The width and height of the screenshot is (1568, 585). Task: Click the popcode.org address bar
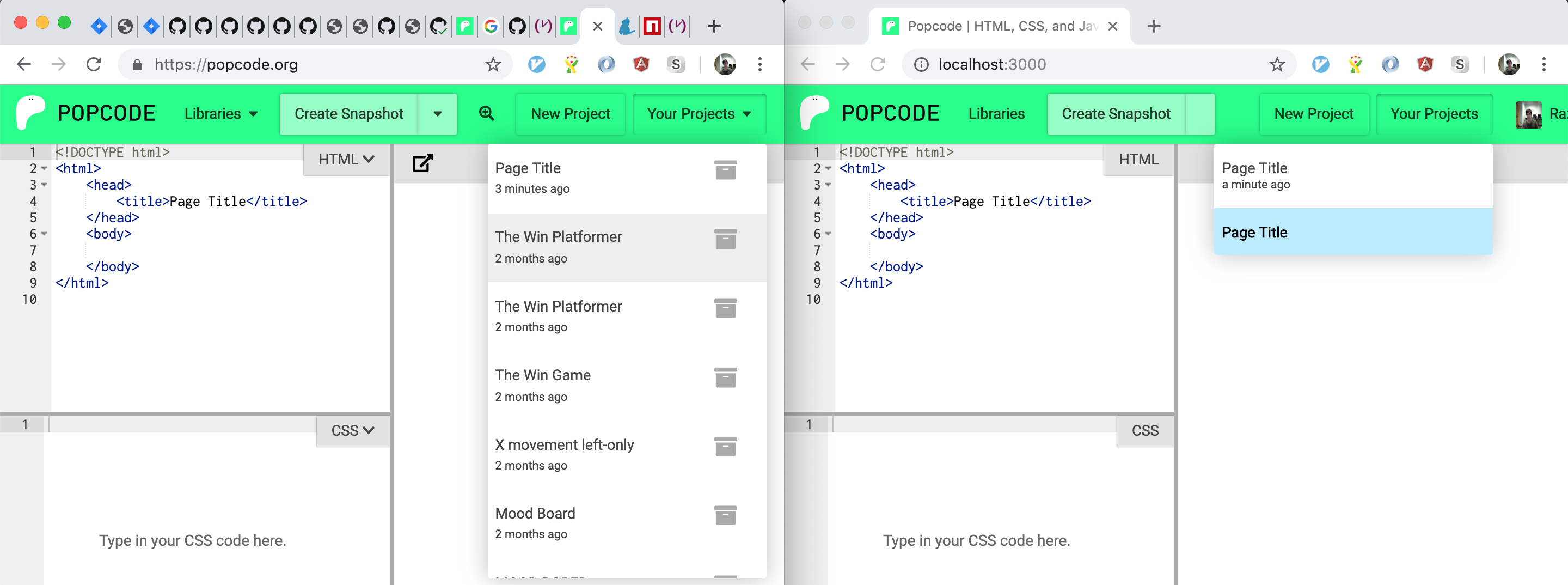[x=314, y=64]
